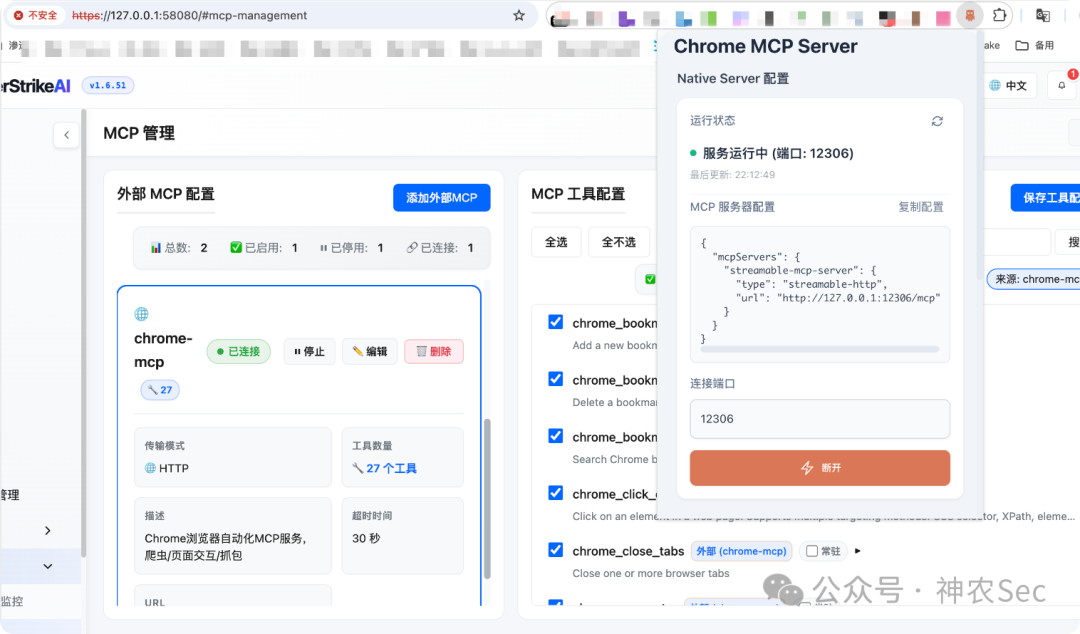This screenshot has height=634, width=1080.
Task: Click the 30 秒 timeout value
Action: [x=366, y=538]
